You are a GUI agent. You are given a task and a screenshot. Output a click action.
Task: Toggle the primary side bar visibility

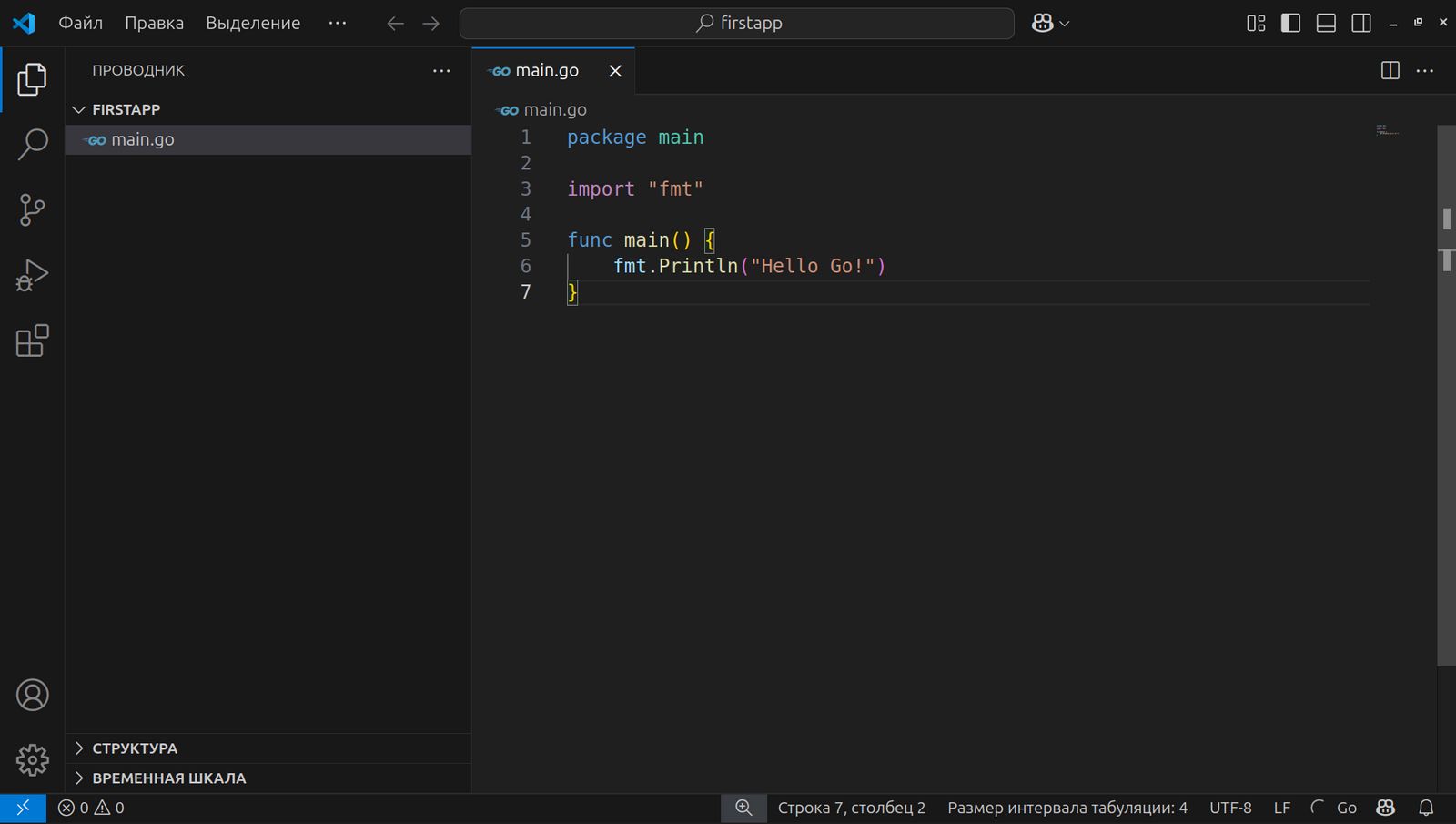tap(1290, 24)
